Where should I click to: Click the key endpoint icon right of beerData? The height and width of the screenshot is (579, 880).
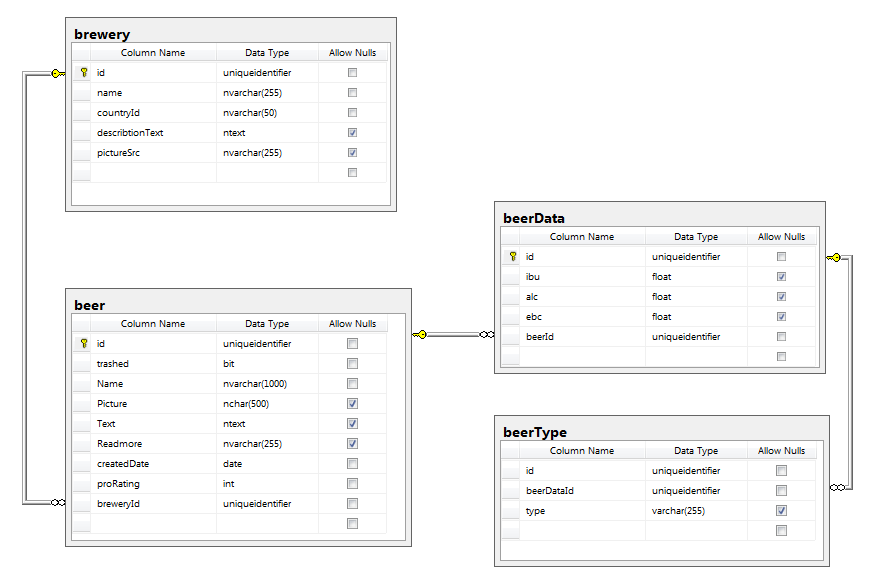click(x=836, y=256)
